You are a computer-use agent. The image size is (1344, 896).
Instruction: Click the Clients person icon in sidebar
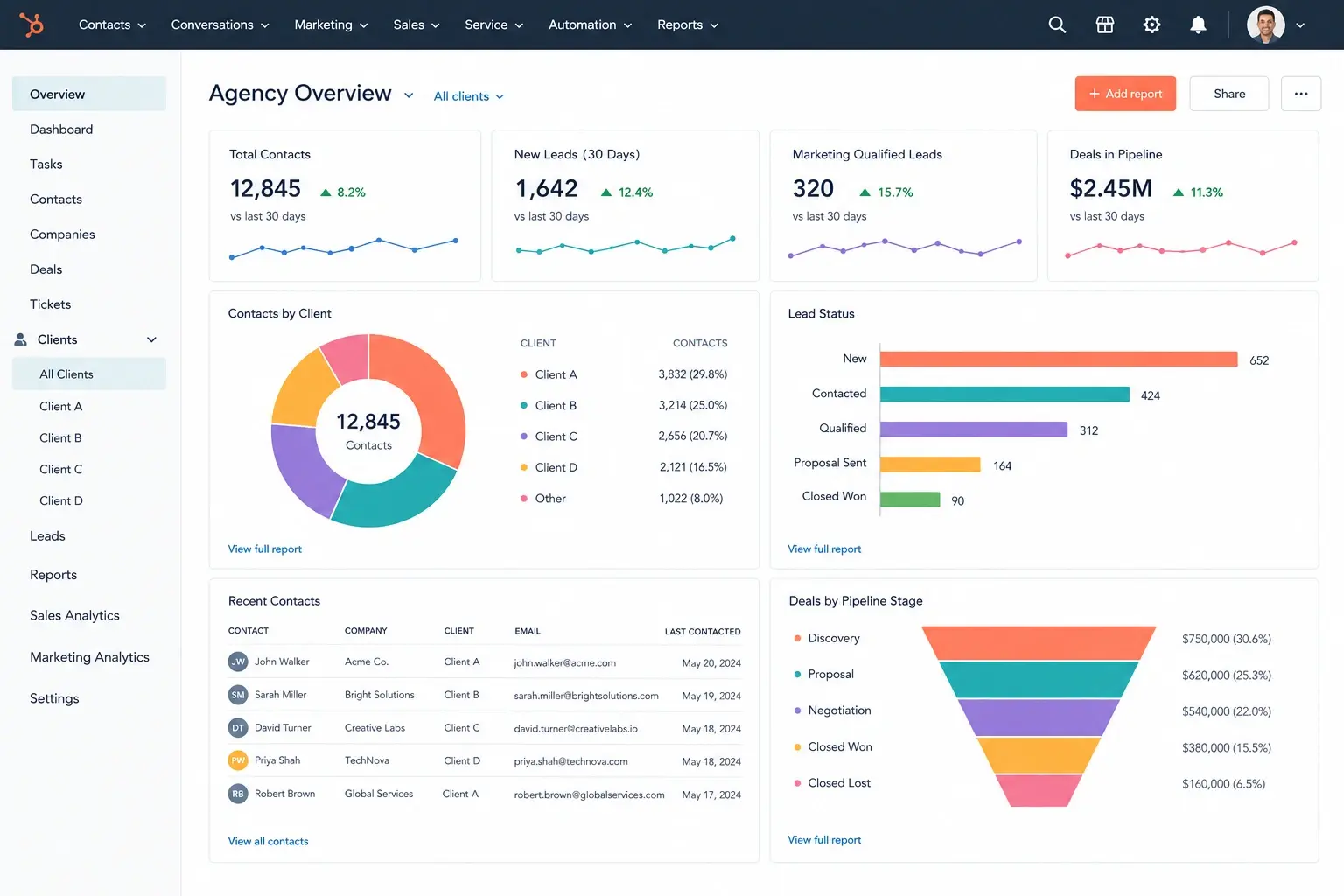click(x=20, y=339)
